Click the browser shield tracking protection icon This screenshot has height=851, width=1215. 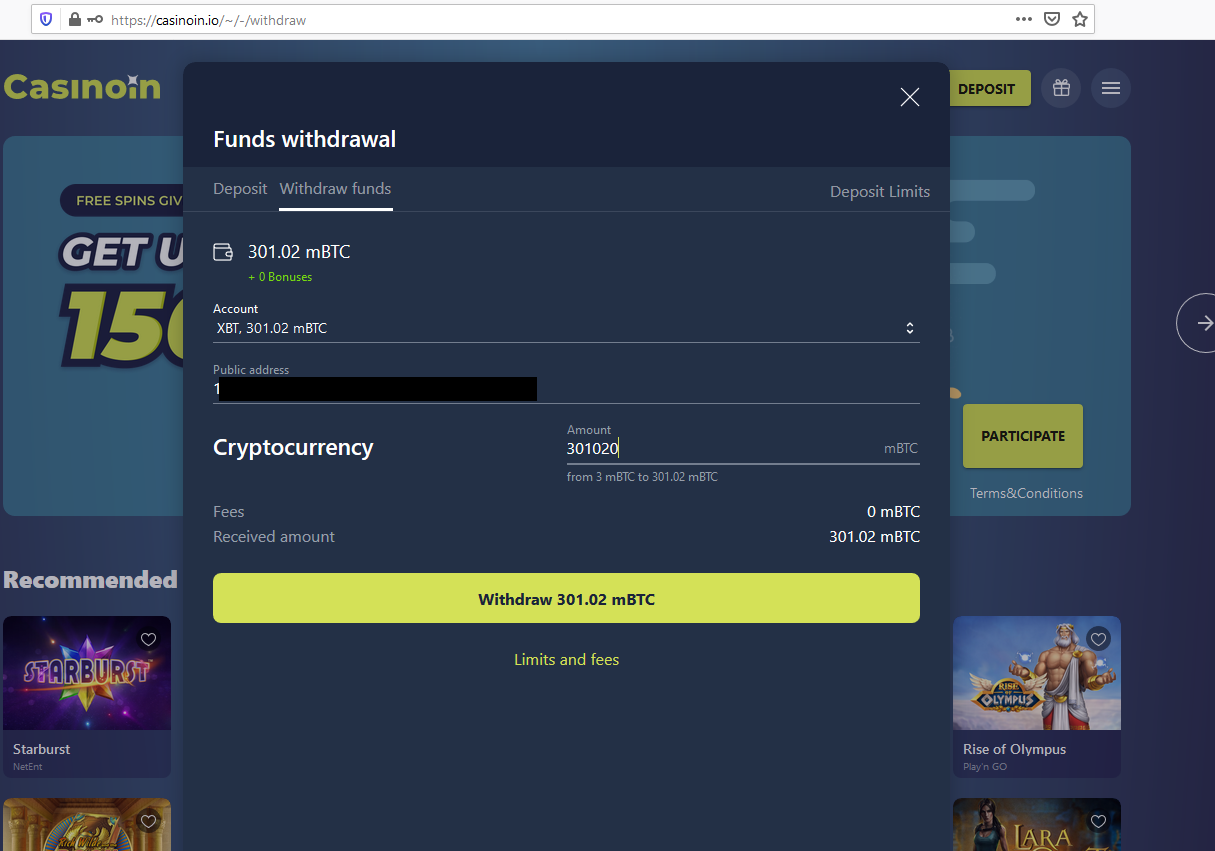(46, 19)
